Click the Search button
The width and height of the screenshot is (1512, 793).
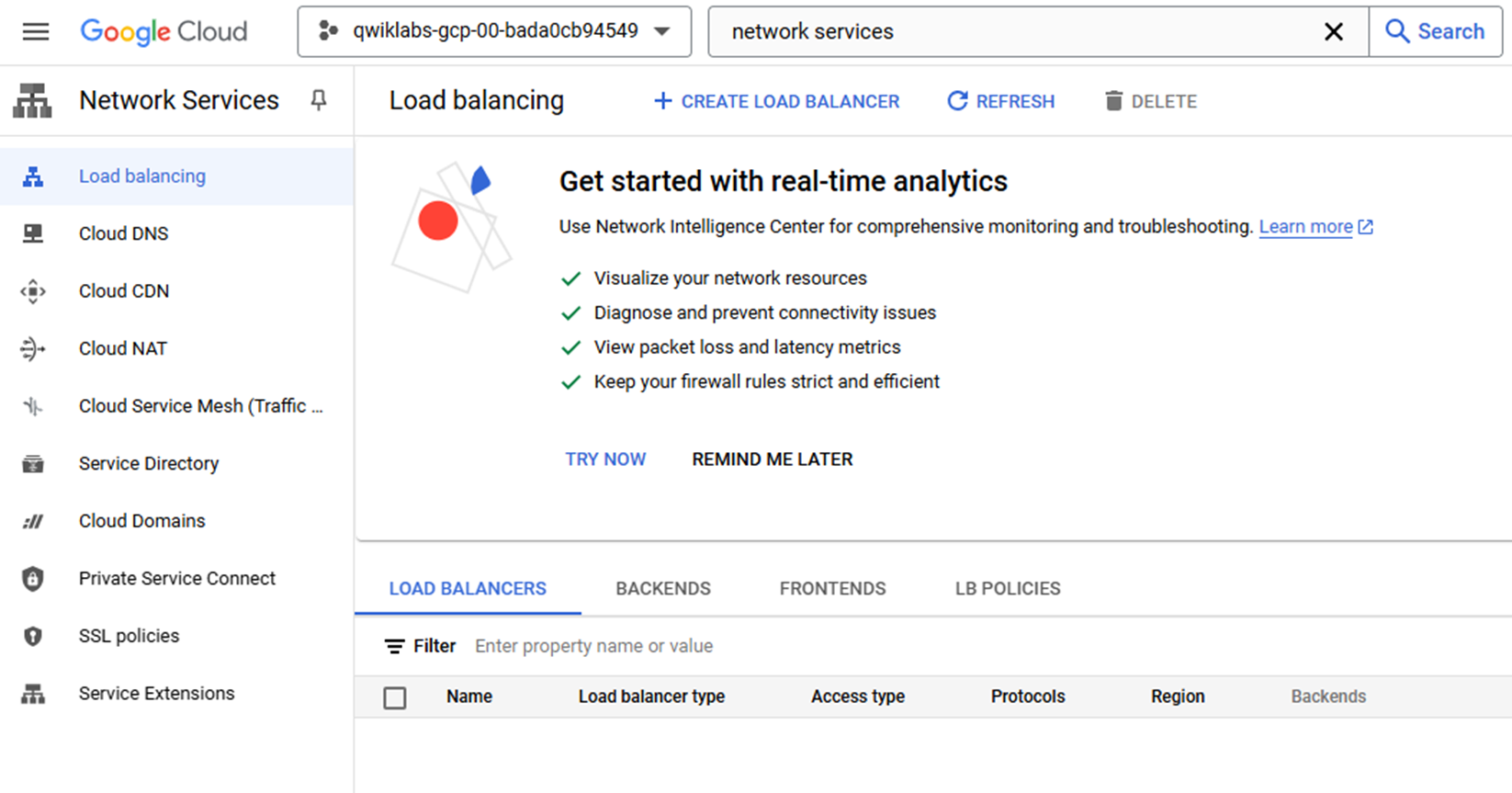(1435, 31)
